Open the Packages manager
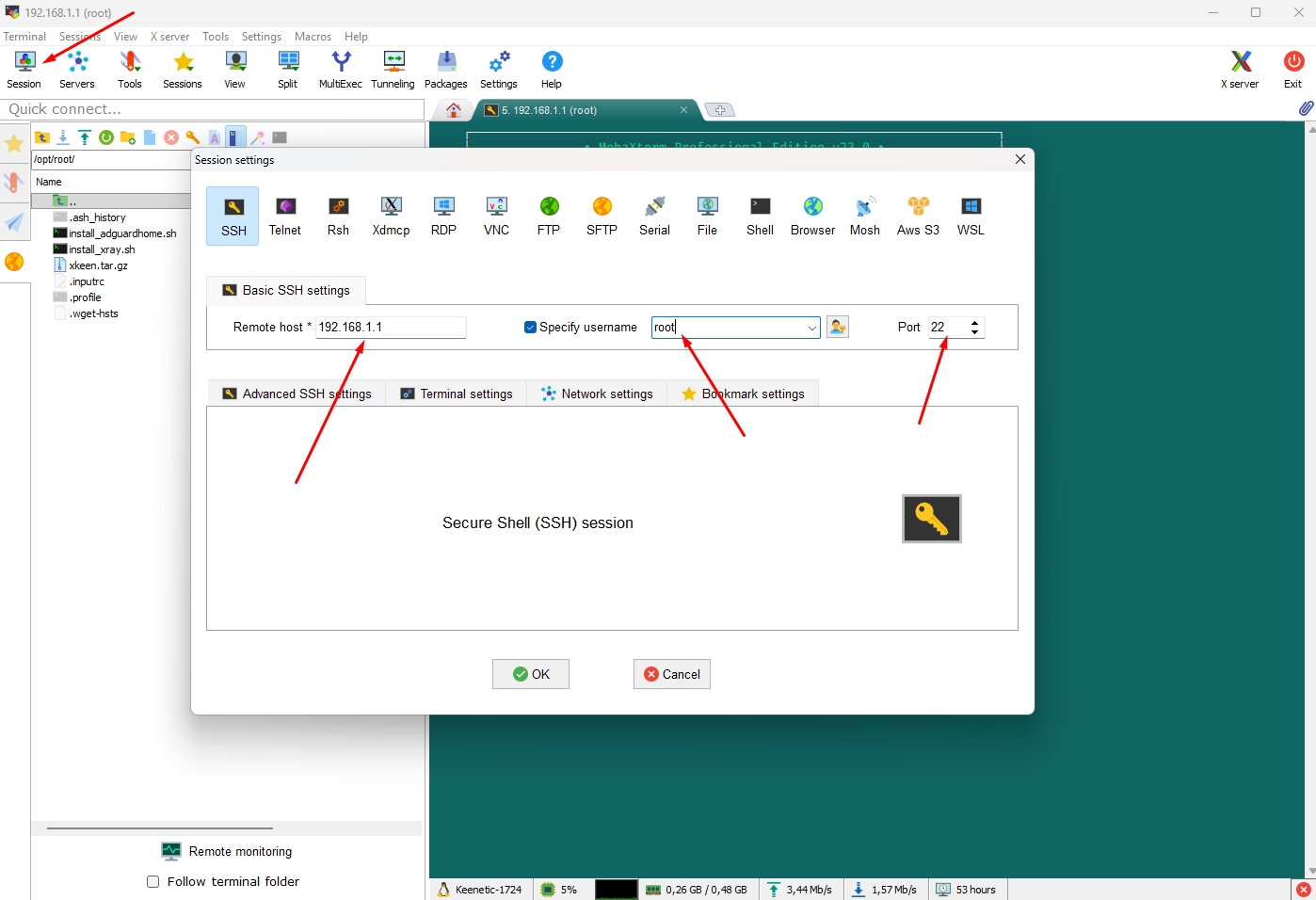Screen dimensions: 1316x900 pos(445,66)
